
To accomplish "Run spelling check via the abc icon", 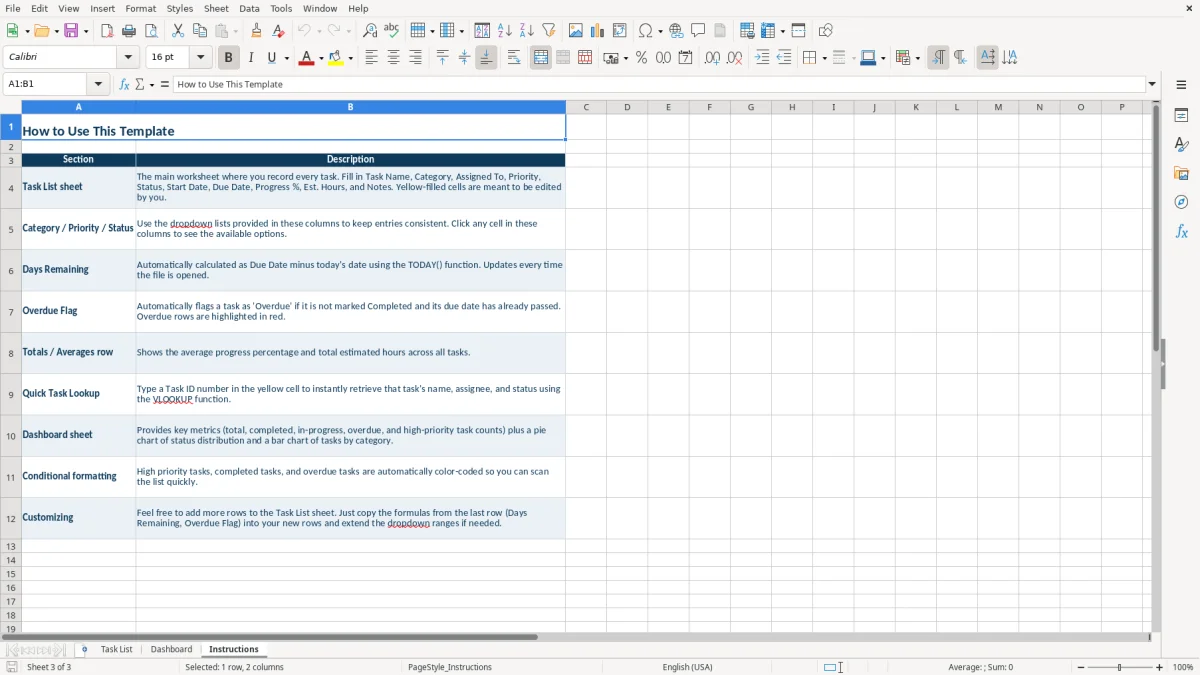I will point(391,31).
